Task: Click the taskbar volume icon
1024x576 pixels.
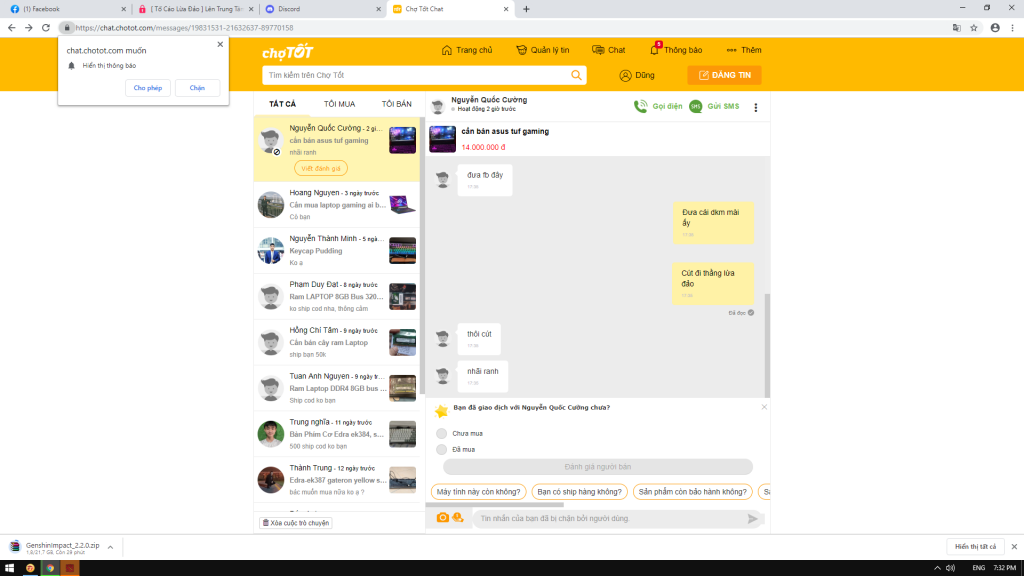Action: [950, 568]
